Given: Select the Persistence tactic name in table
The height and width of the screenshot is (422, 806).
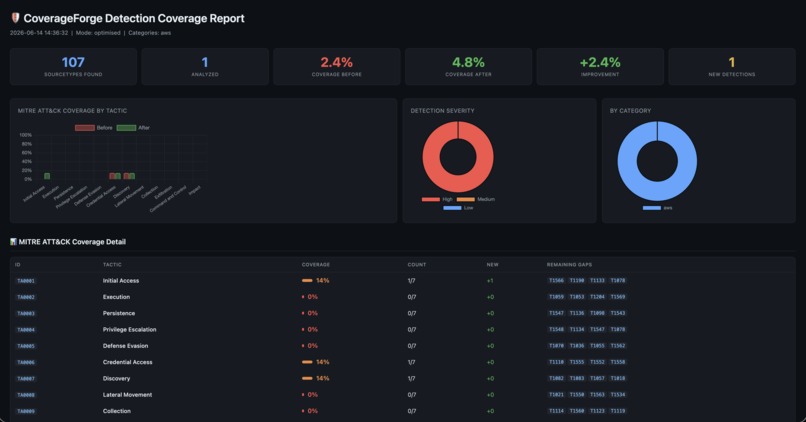Looking at the screenshot, I should [x=119, y=313].
